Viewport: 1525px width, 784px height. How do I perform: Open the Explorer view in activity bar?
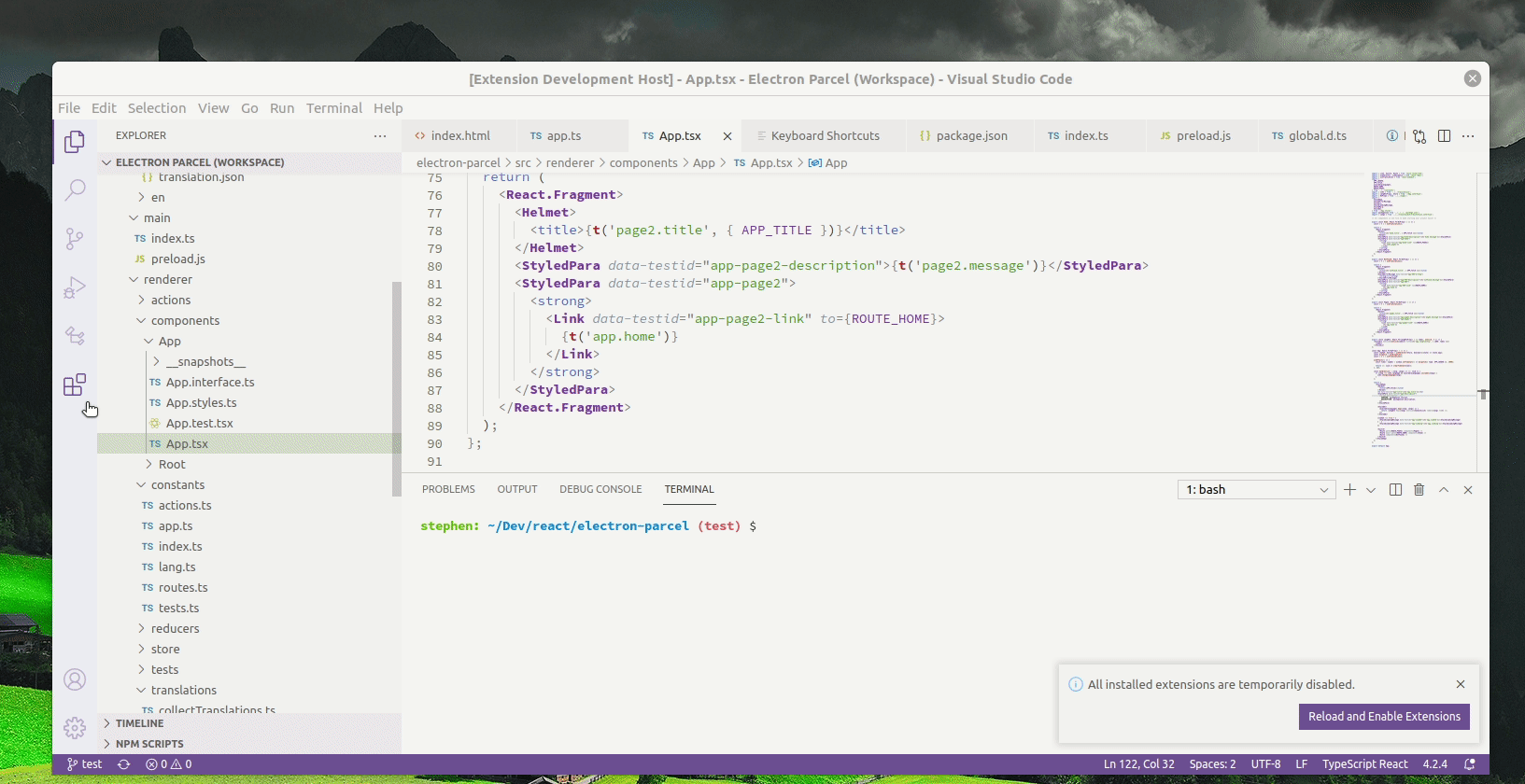75,142
